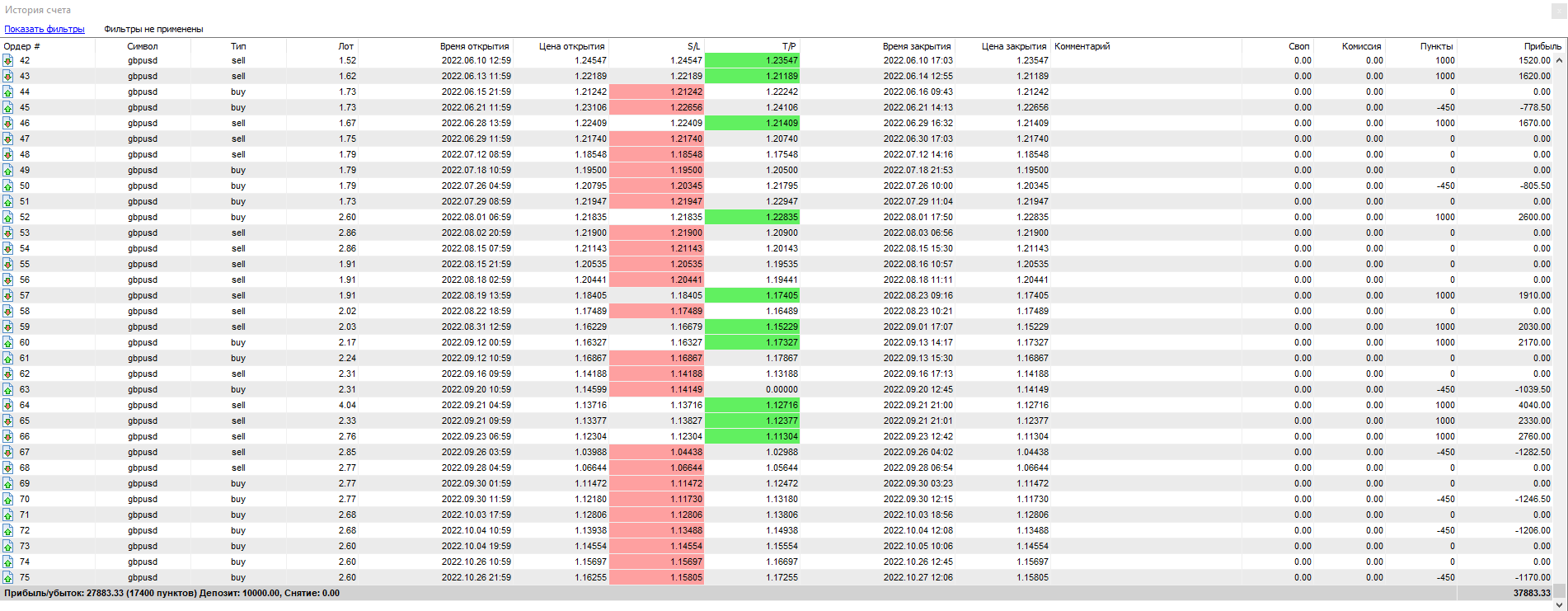
Task: Open the 'Показать фильтры' link
Action: [45, 29]
